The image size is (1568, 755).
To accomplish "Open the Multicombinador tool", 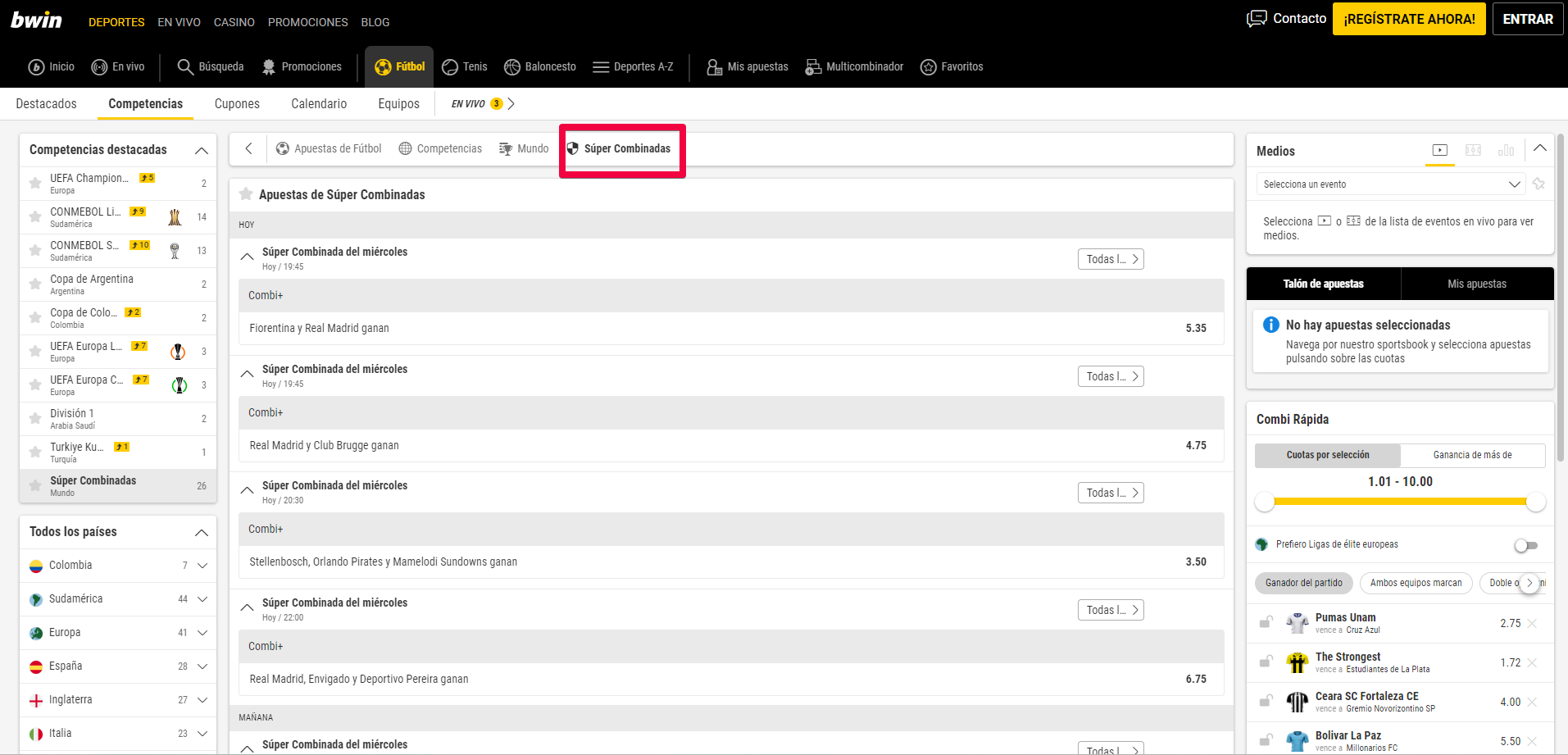I will point(813,67).
